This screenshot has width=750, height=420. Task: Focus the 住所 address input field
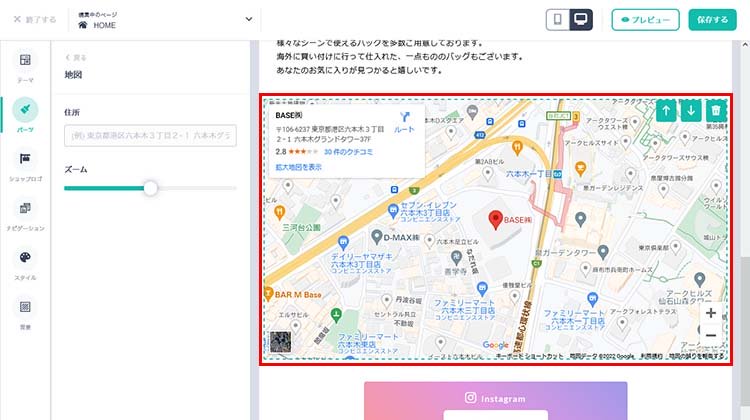[x=150, y=136]
